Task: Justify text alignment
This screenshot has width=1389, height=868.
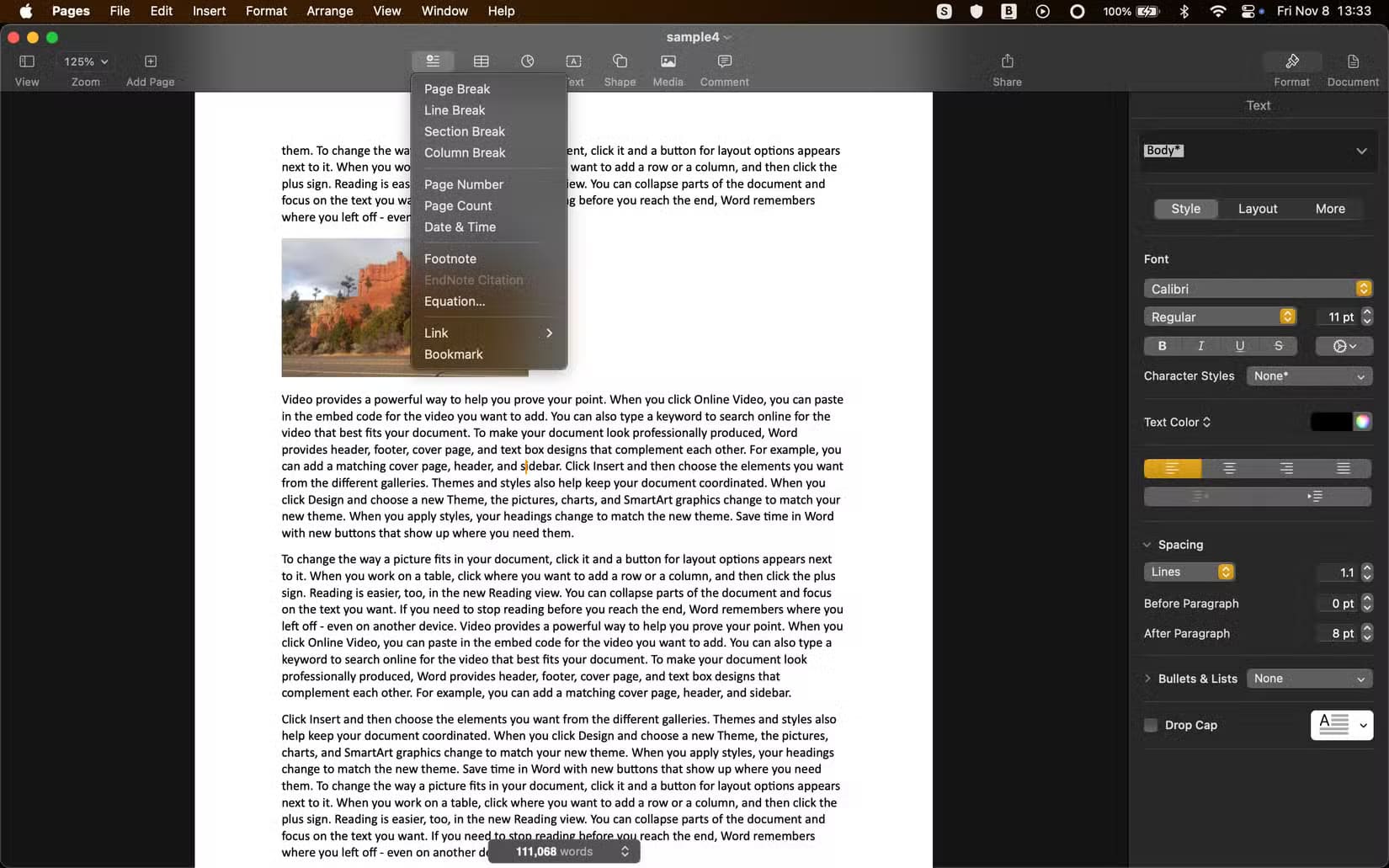Action: pos(1344,468)
